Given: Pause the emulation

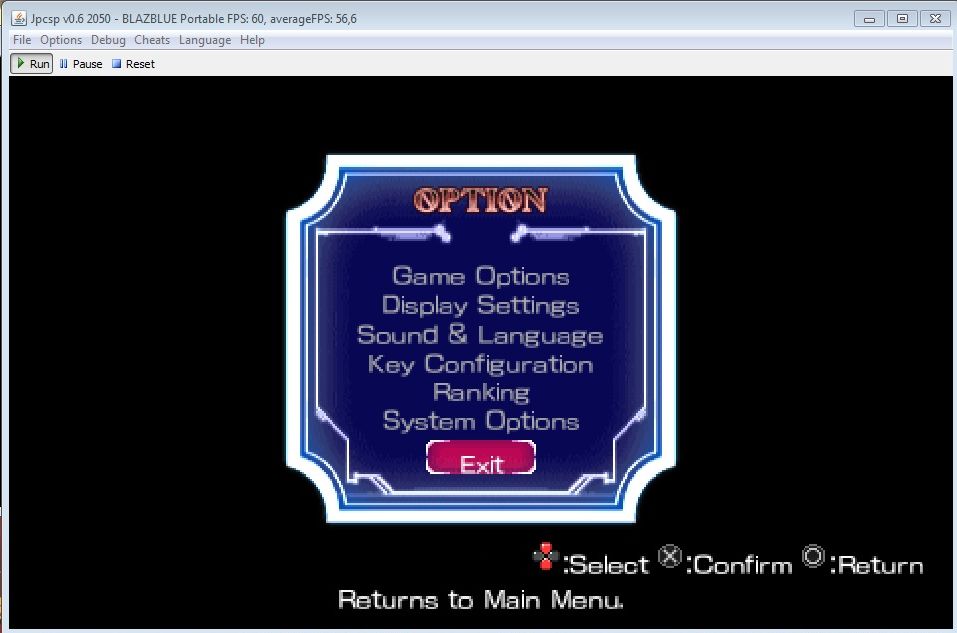Looking at the screenshot, I should [x=81, y=63].
